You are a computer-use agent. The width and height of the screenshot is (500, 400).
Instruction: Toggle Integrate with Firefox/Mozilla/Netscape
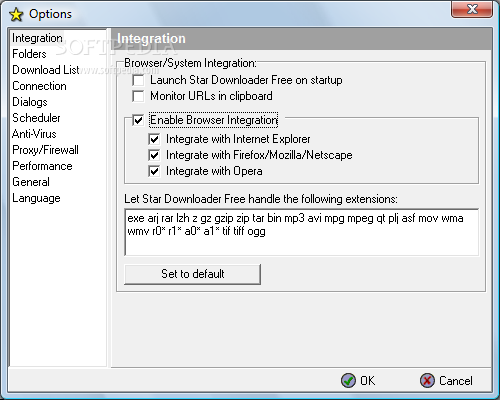coord(154,155)
